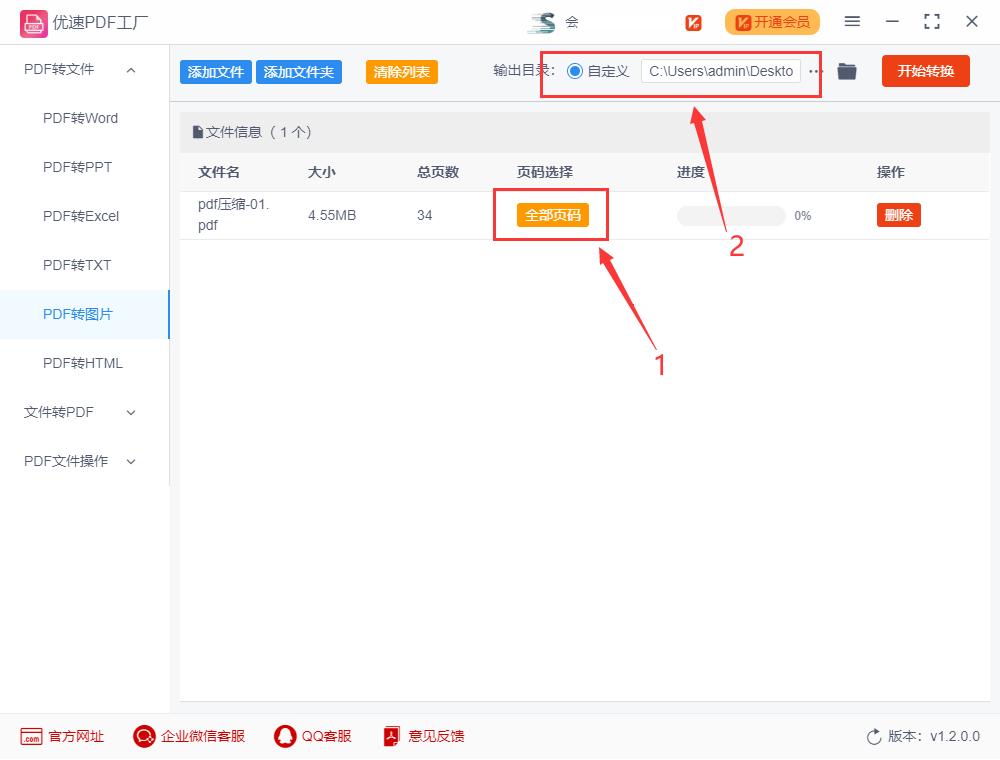Click the output directory path input field
The width and height of the screenshot is (1000, 760).
[x=727, y=71]
